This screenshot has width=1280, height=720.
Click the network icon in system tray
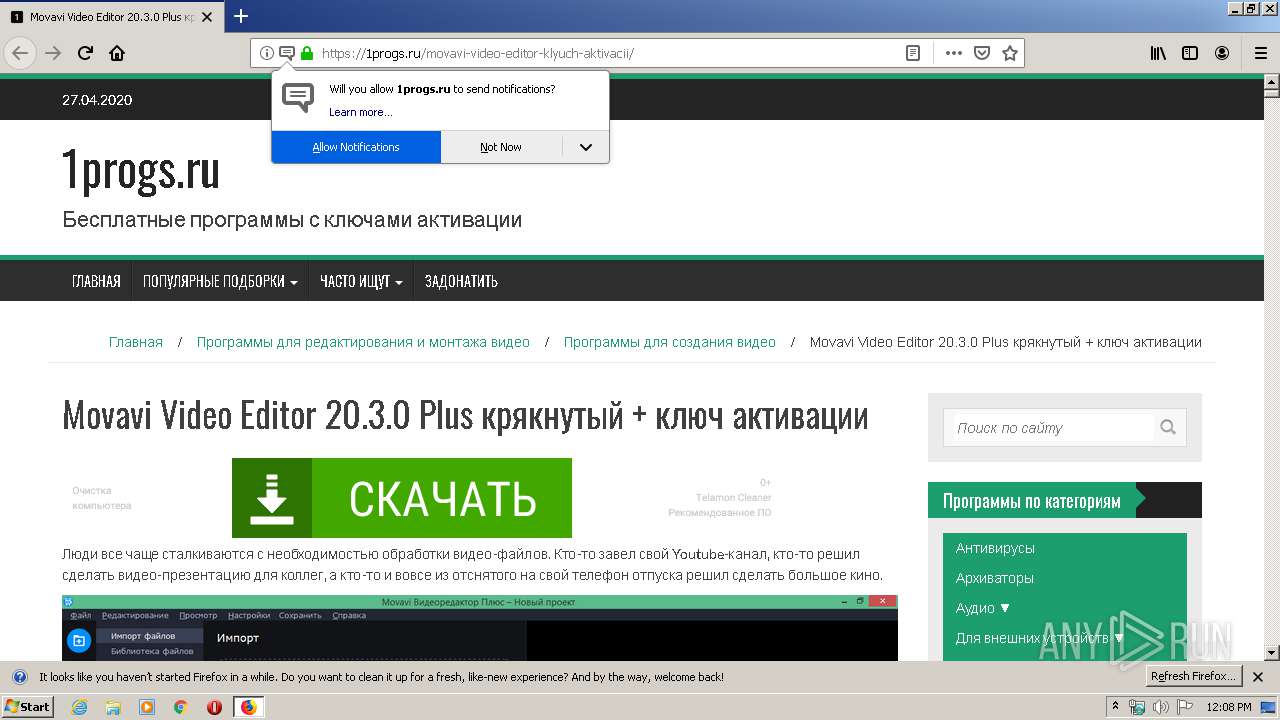click(x=1138, y=707)
